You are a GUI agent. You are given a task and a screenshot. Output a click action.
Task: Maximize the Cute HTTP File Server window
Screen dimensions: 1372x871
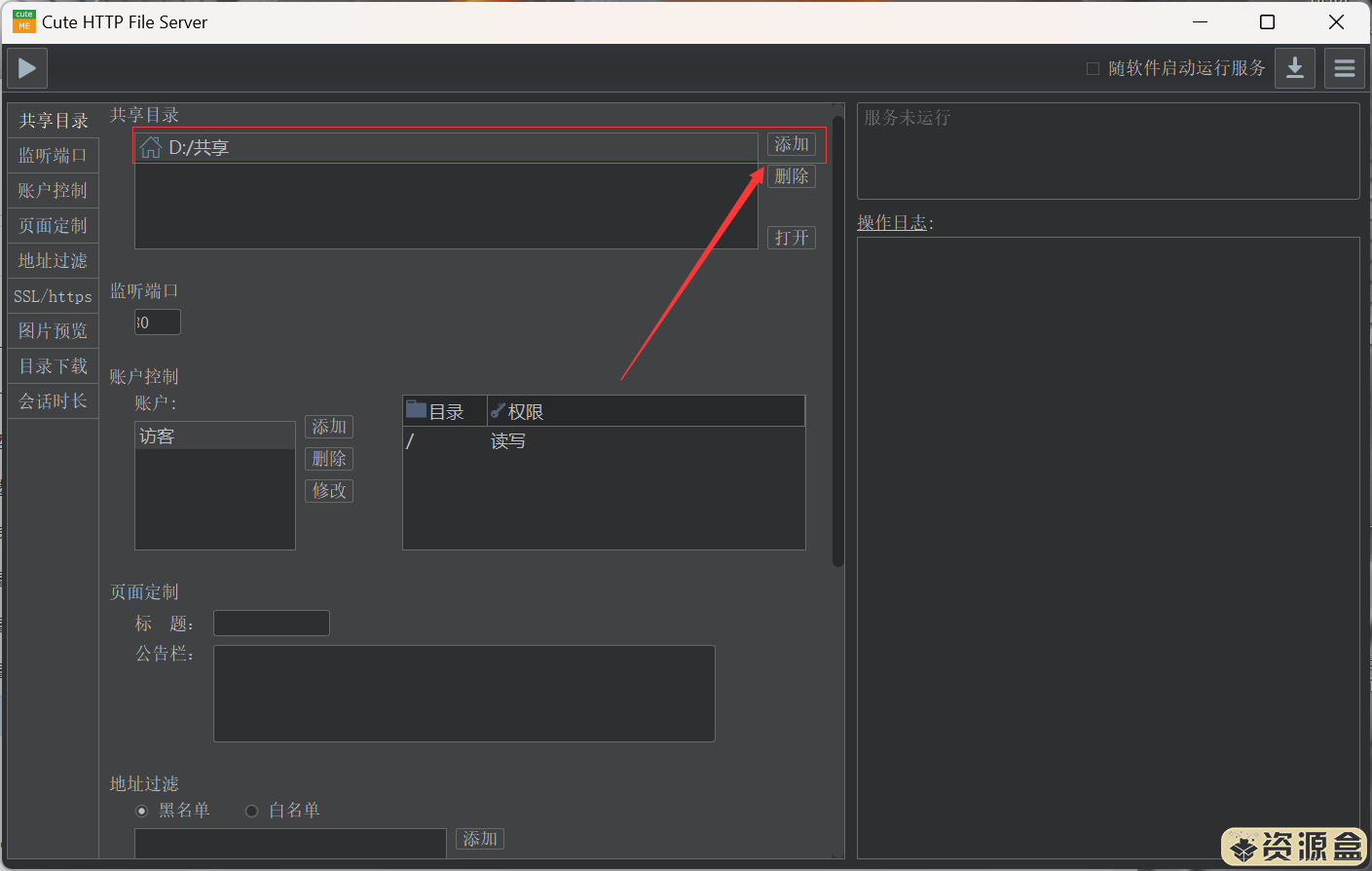[1267, 21]
